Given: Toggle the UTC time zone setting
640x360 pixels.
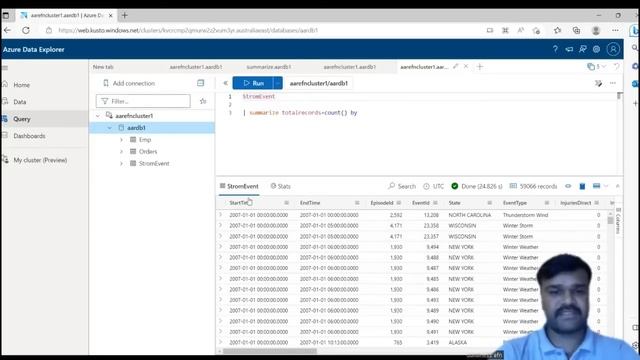Looking at the screenshot, I should coord(433,186).
